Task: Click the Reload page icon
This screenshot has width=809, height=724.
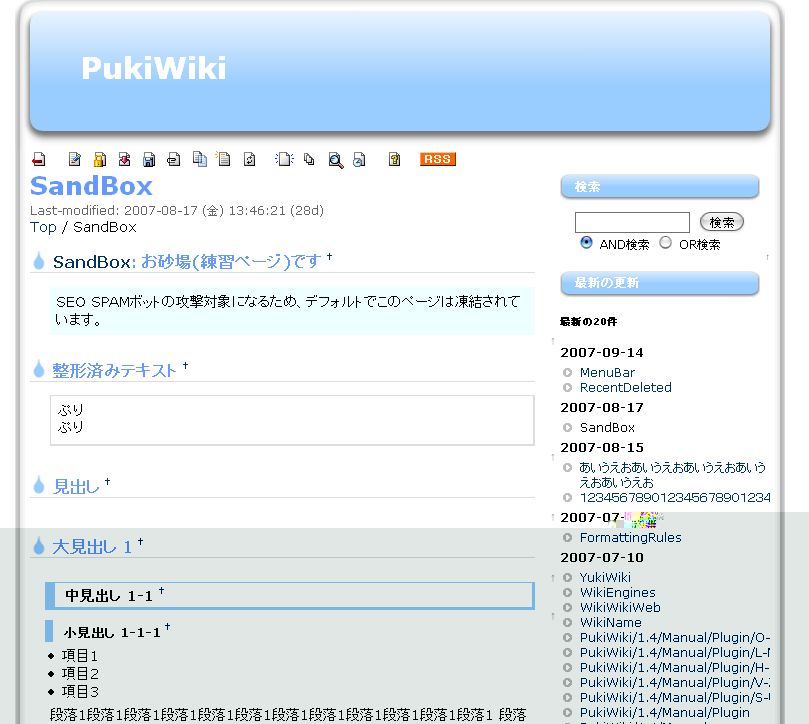Action: (250, 159)
